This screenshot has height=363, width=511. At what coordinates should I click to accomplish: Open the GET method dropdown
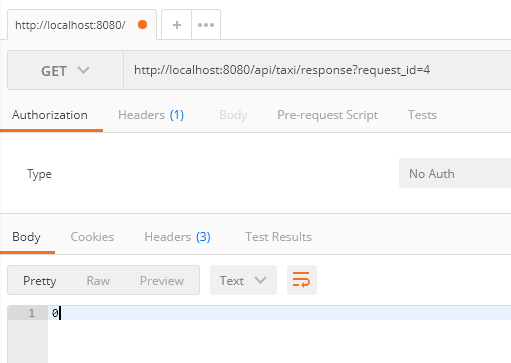pos(65,70)
